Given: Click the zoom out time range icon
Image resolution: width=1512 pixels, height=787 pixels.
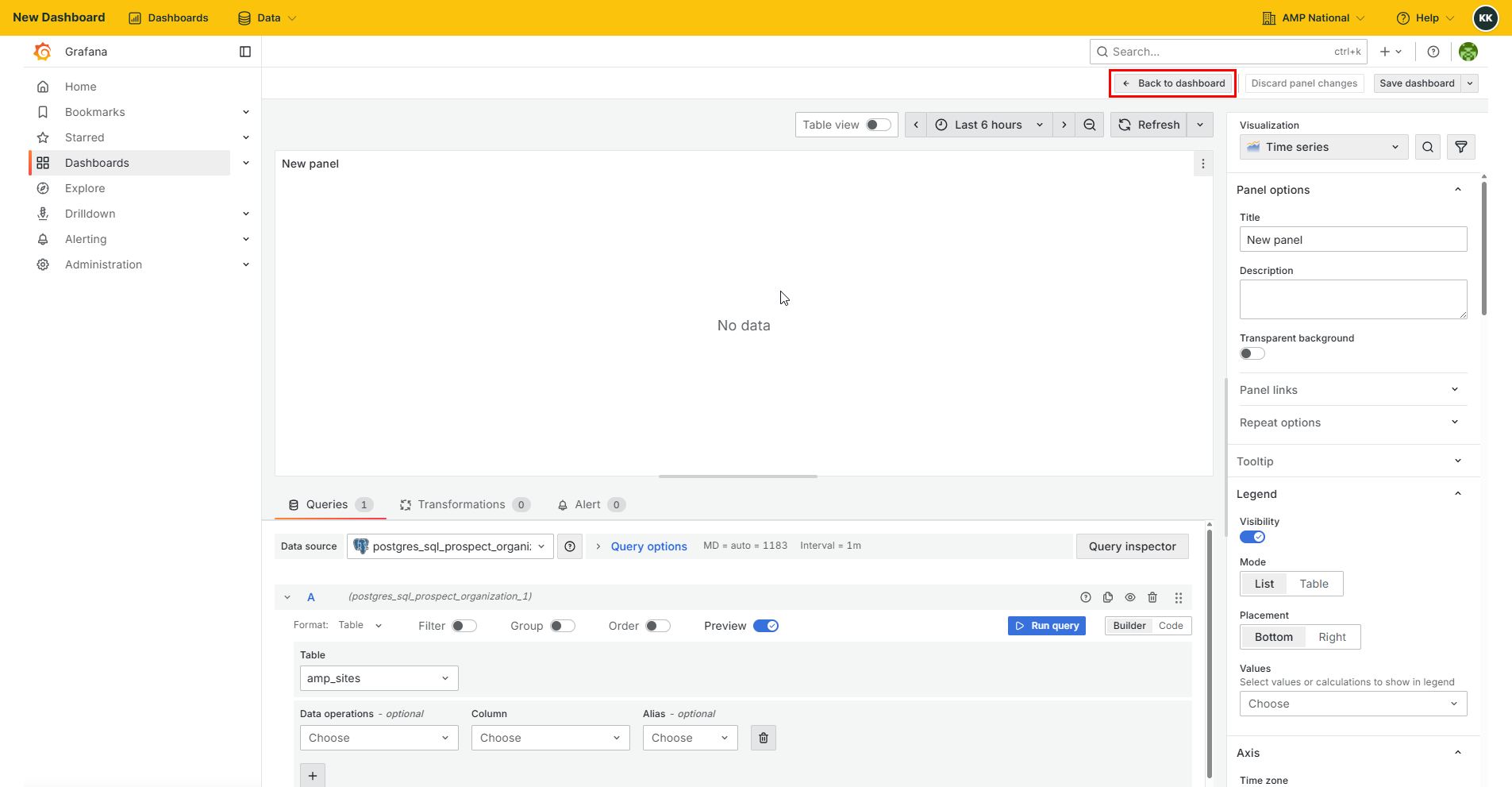Looking at the screenshot, I should (x=1090, y=125).
